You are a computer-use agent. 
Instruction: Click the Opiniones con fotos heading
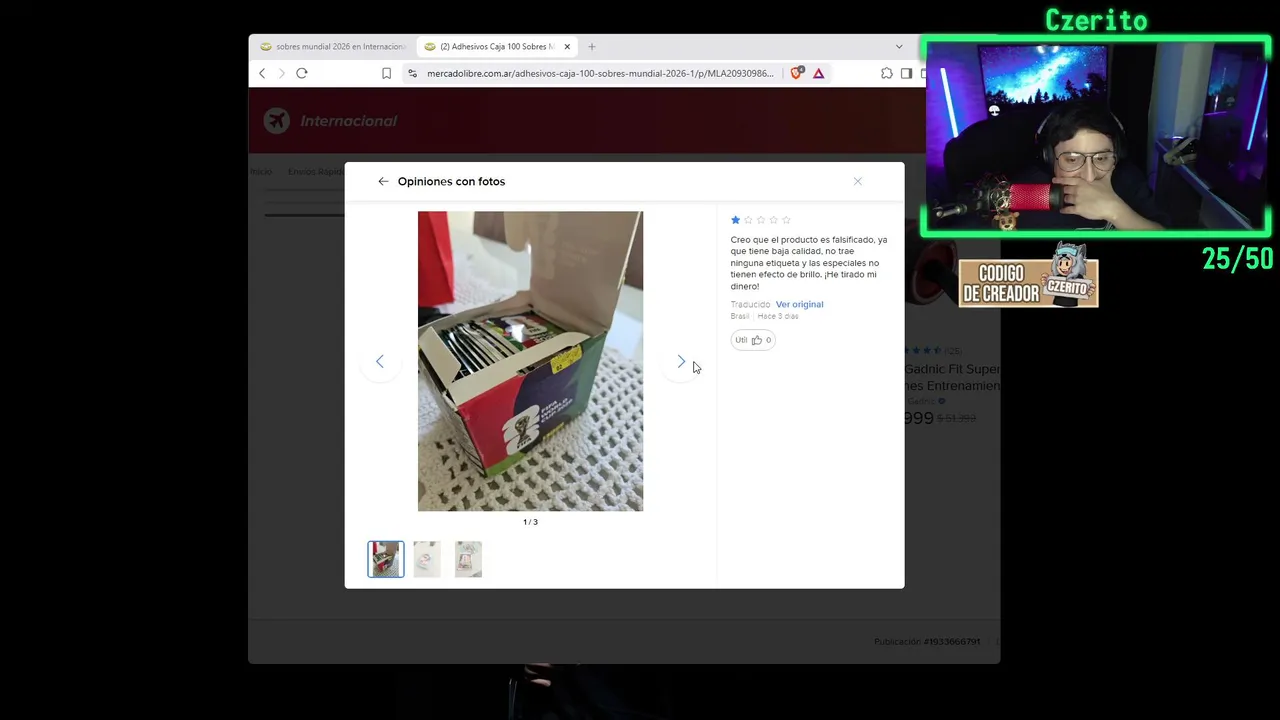pos(451,181)
